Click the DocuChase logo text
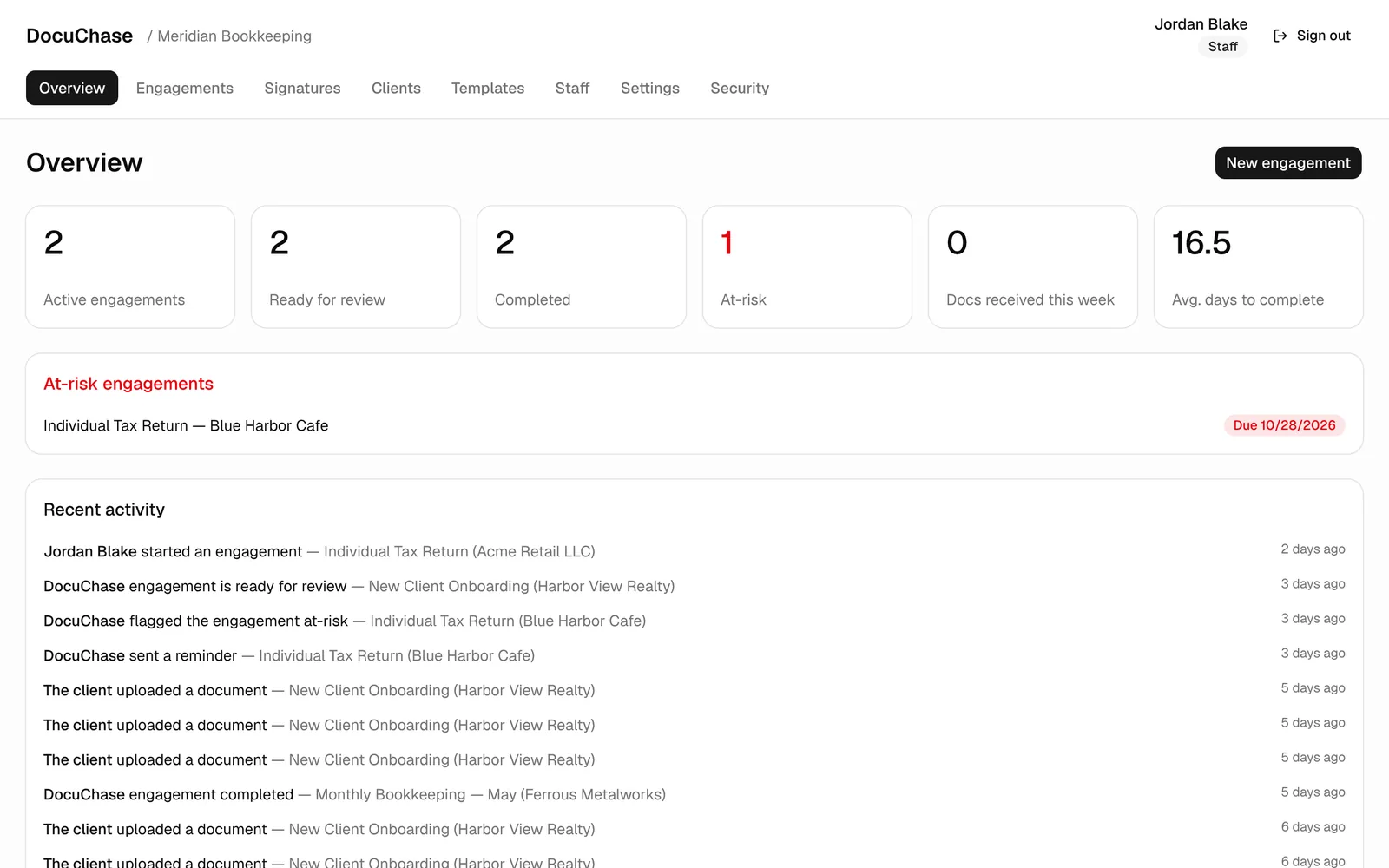This screenshot has width=1389, height=868. pos(80,36)
